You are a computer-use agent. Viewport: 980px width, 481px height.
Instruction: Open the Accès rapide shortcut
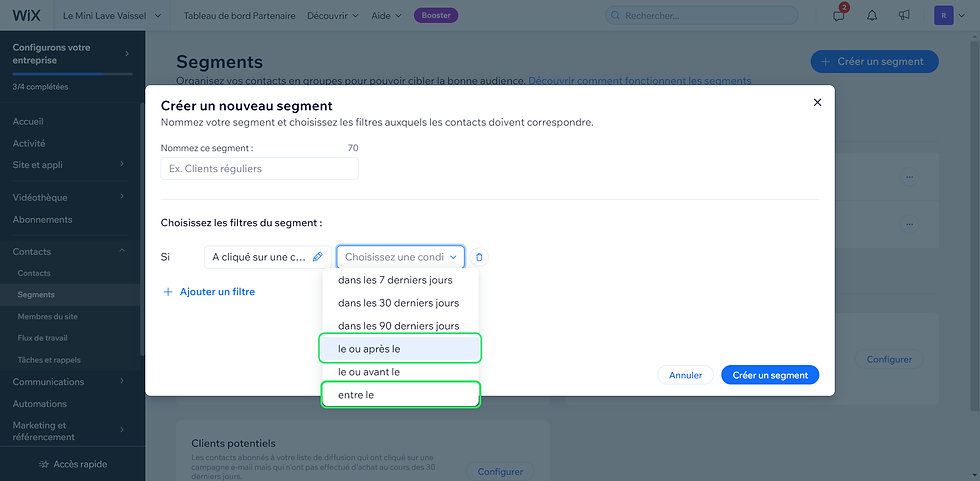pos(72,464)
